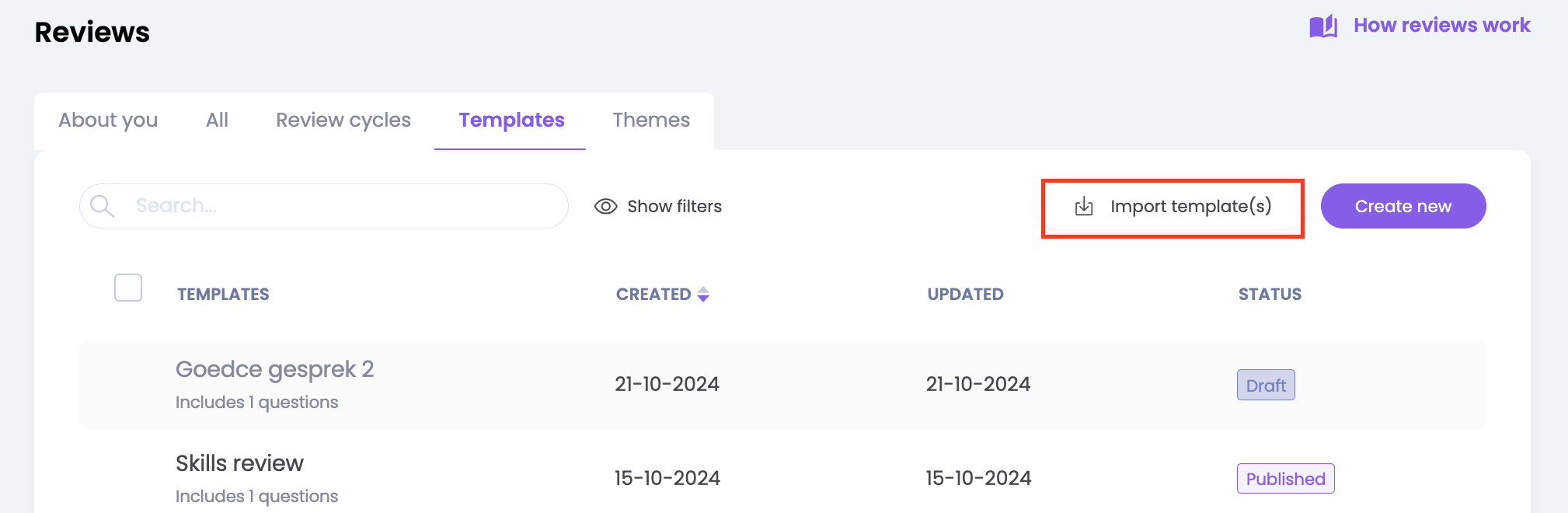Click the eye icon for filters
This screenshot has height=513, width=1568.
click(605, 206)
